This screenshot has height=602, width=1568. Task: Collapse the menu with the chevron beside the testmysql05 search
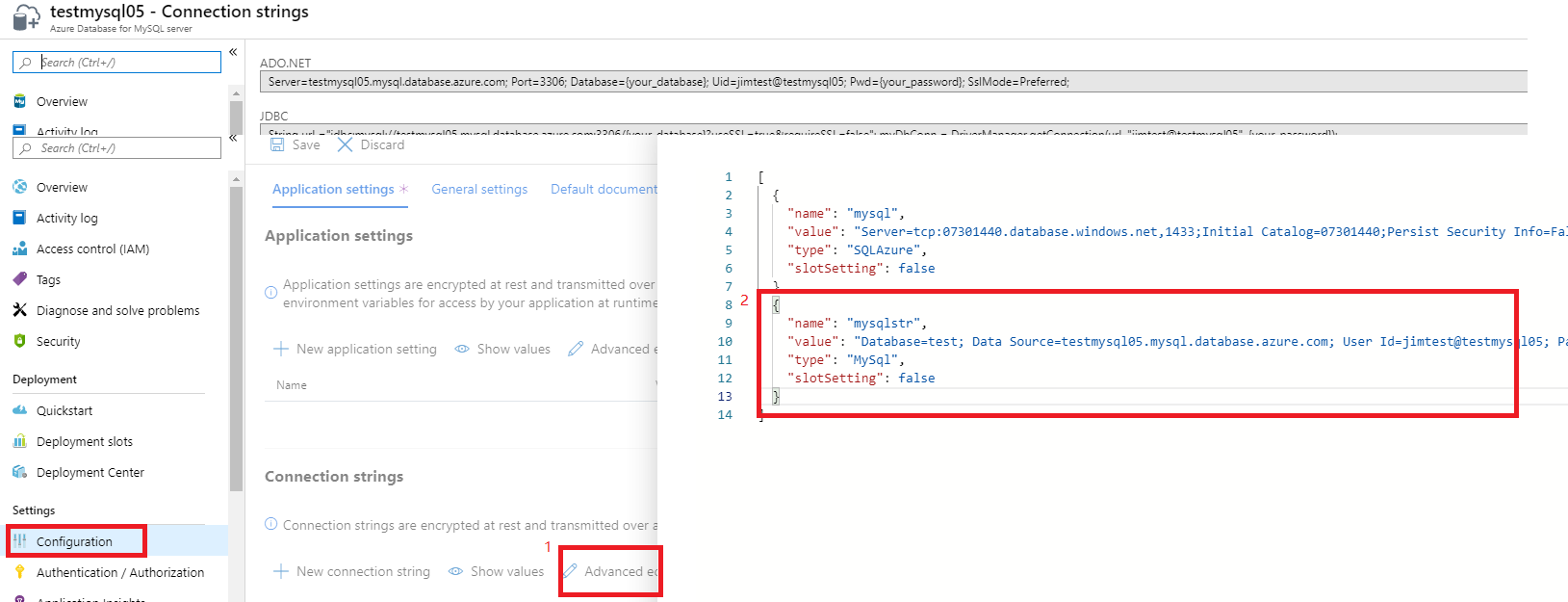(233, 52)
